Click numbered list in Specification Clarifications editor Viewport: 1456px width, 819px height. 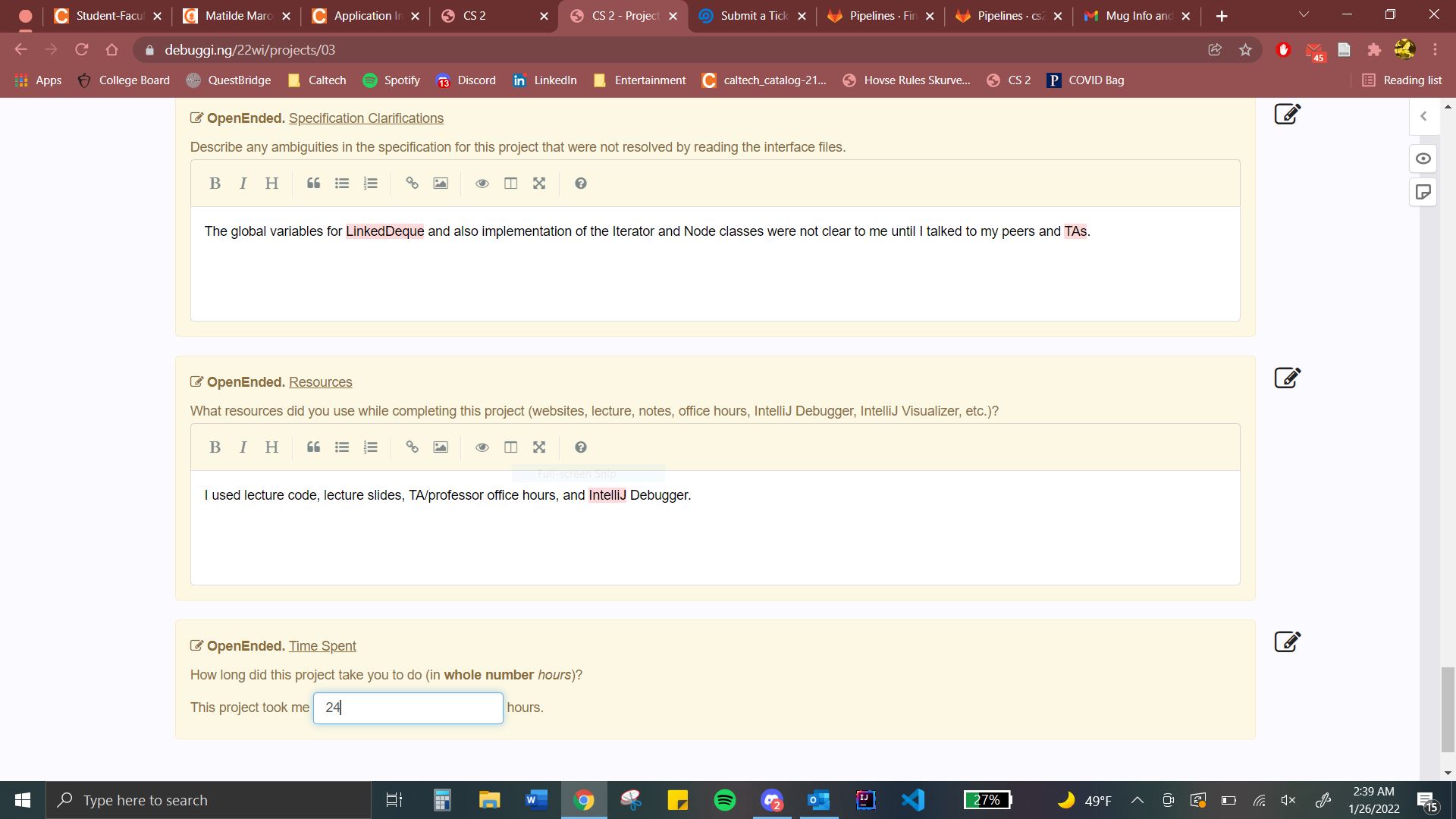point(371,184)
